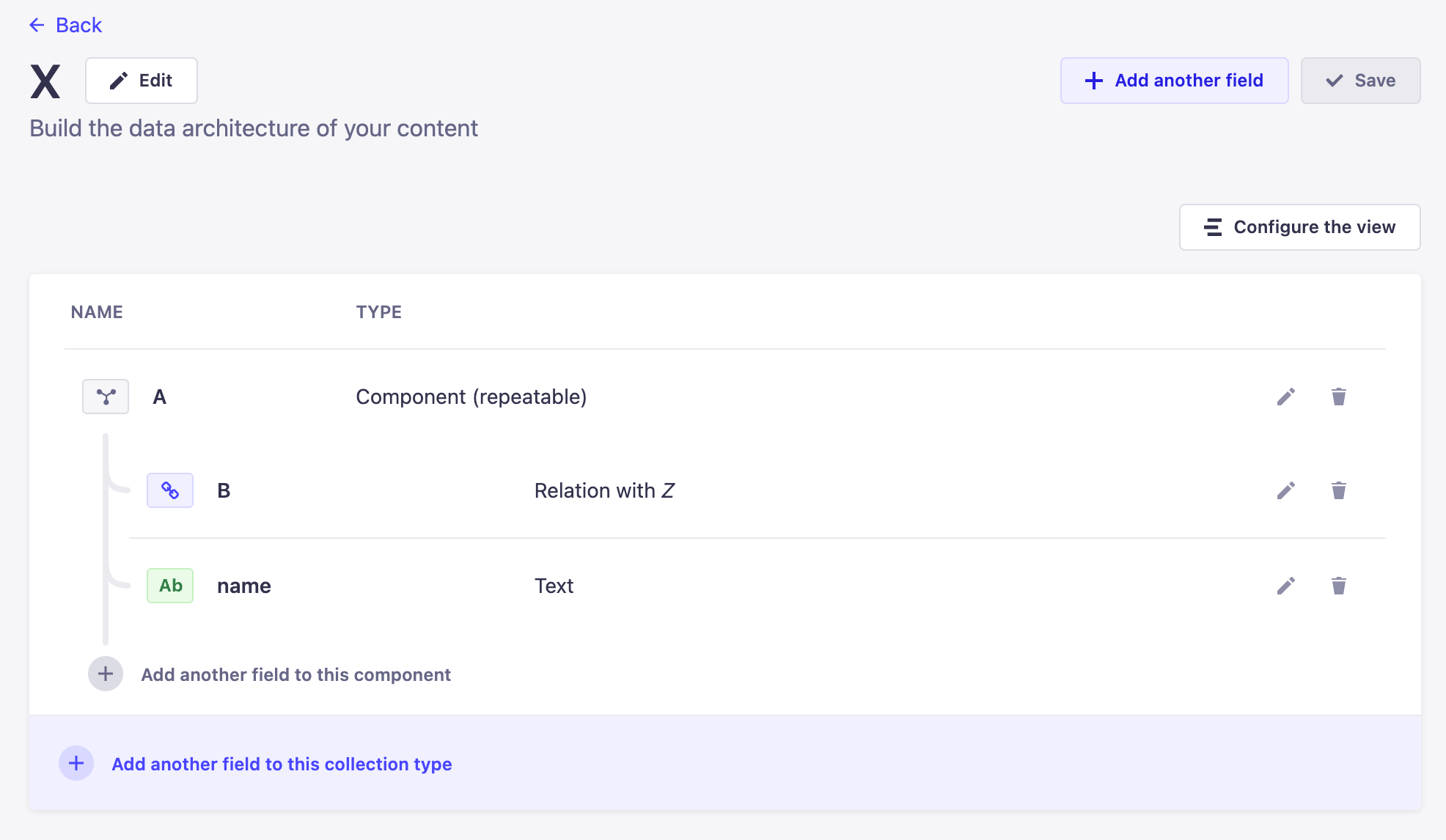Click the plus circle near collection type footer
1446x840 pixels.
76,763
